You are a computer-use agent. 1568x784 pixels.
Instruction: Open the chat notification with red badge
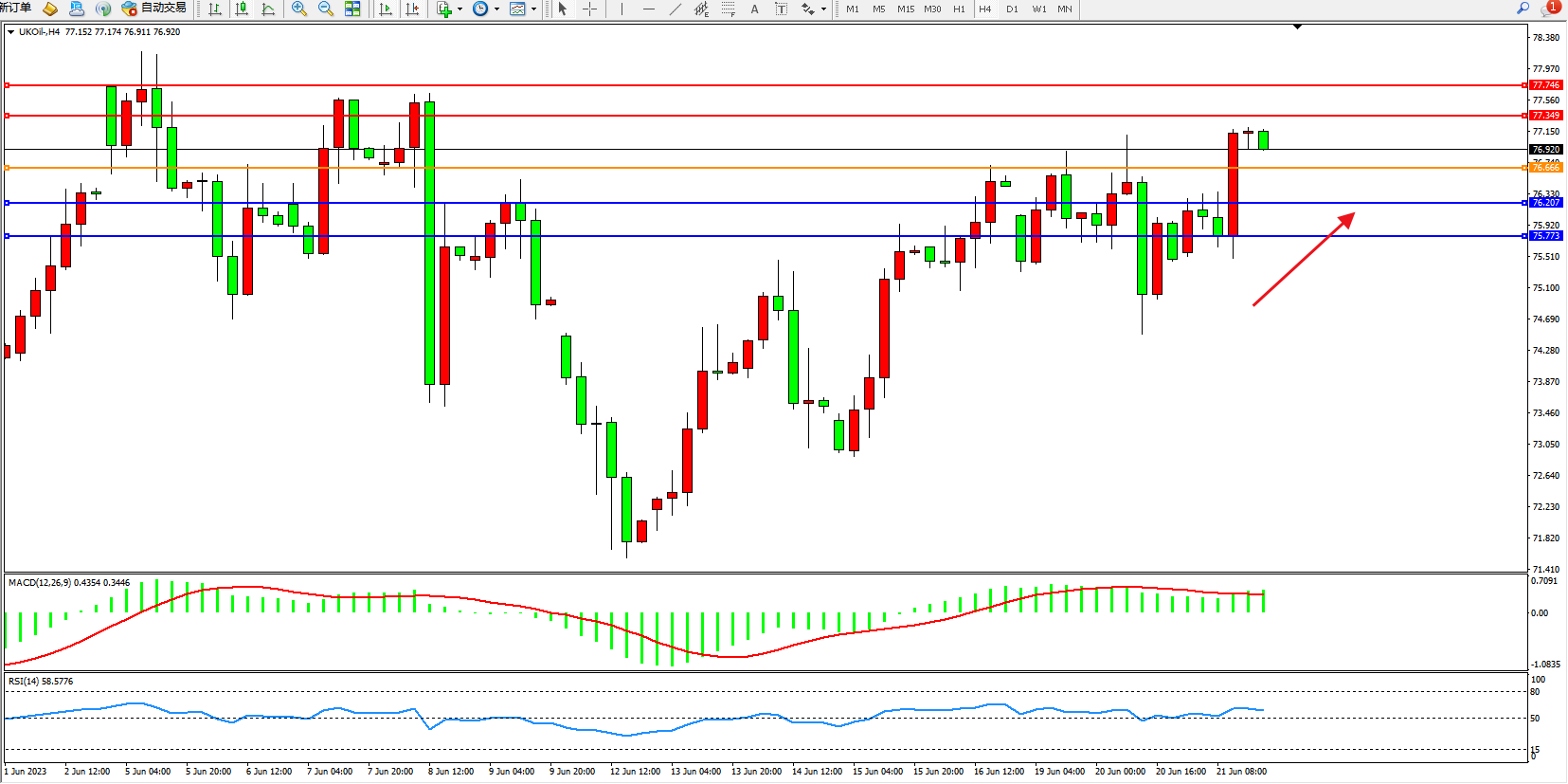point(1549,9)
